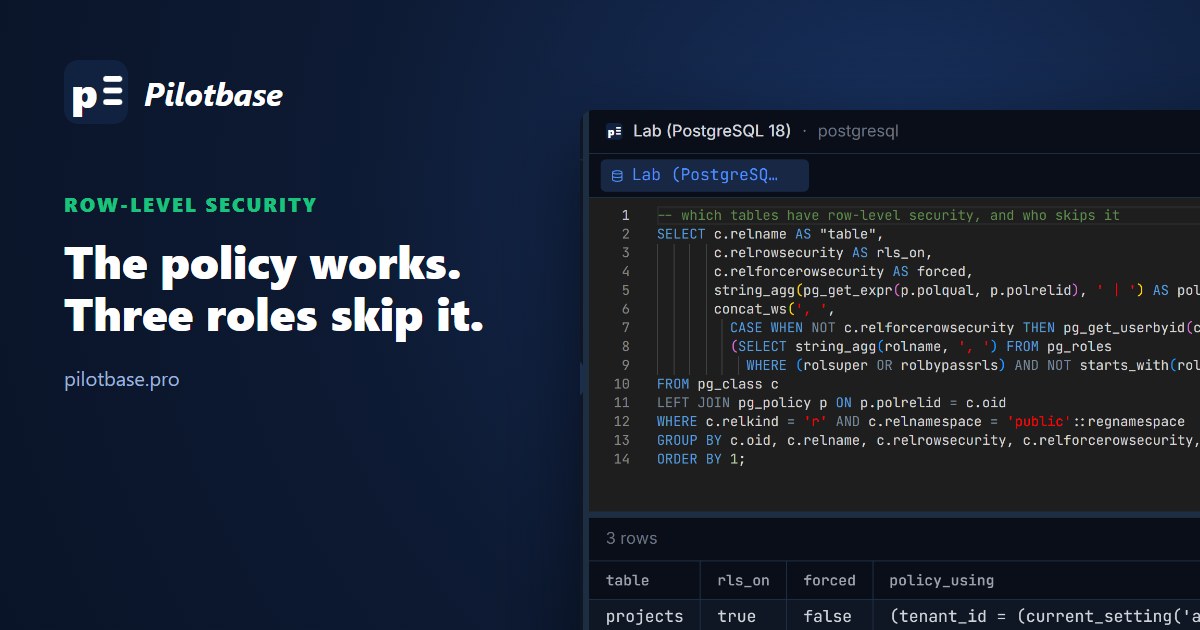This screenshot has height=630, width=1200.
Task: Click the postgresql label in title bar
Action: pos(858,131)
